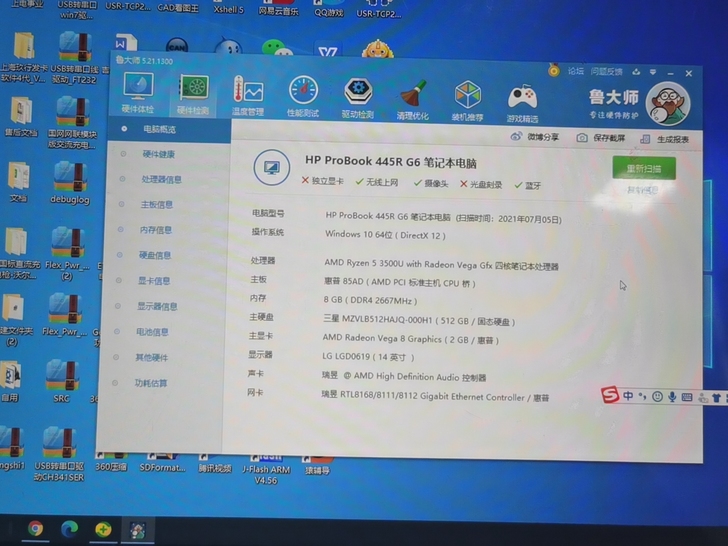Select the SRC archive on desktop
The width and height of the screenshot is (728, 546).
point(62,381)
